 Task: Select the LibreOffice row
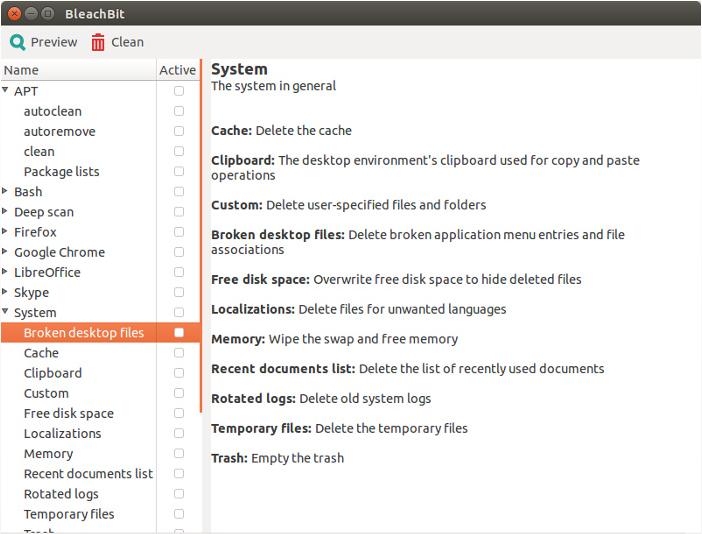(x=100, y=272)
